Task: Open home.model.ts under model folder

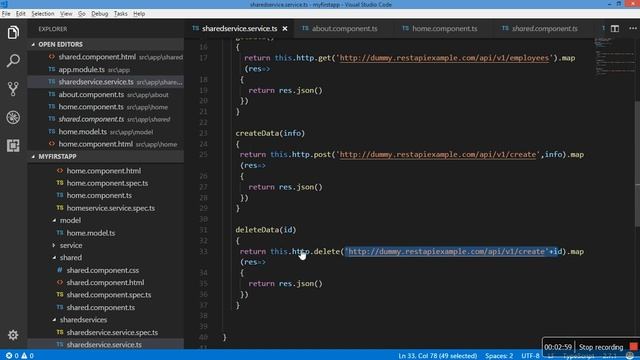Action: [106, 233]
